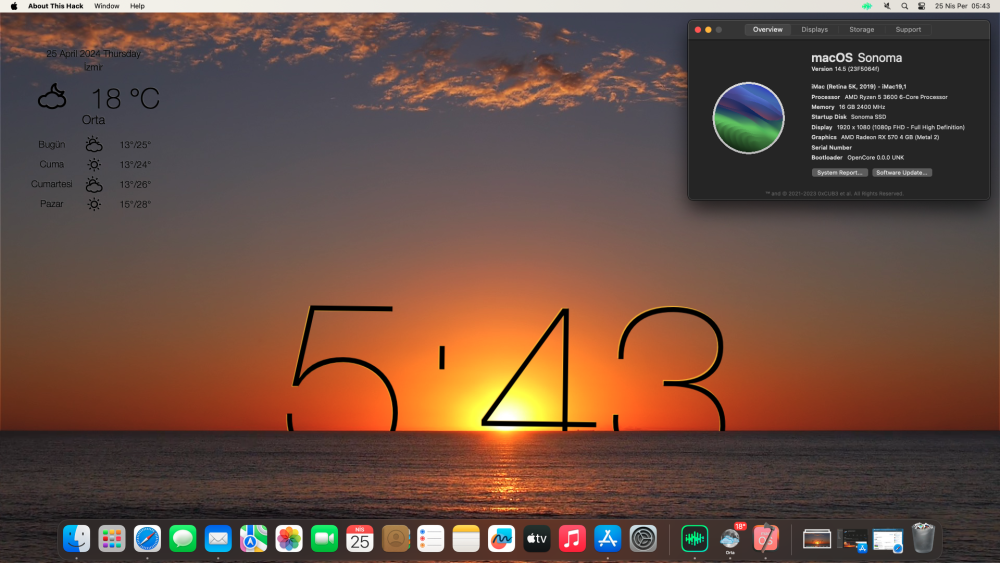Open Finder from the dock
1000x563 pixels.
click(77, 539)
